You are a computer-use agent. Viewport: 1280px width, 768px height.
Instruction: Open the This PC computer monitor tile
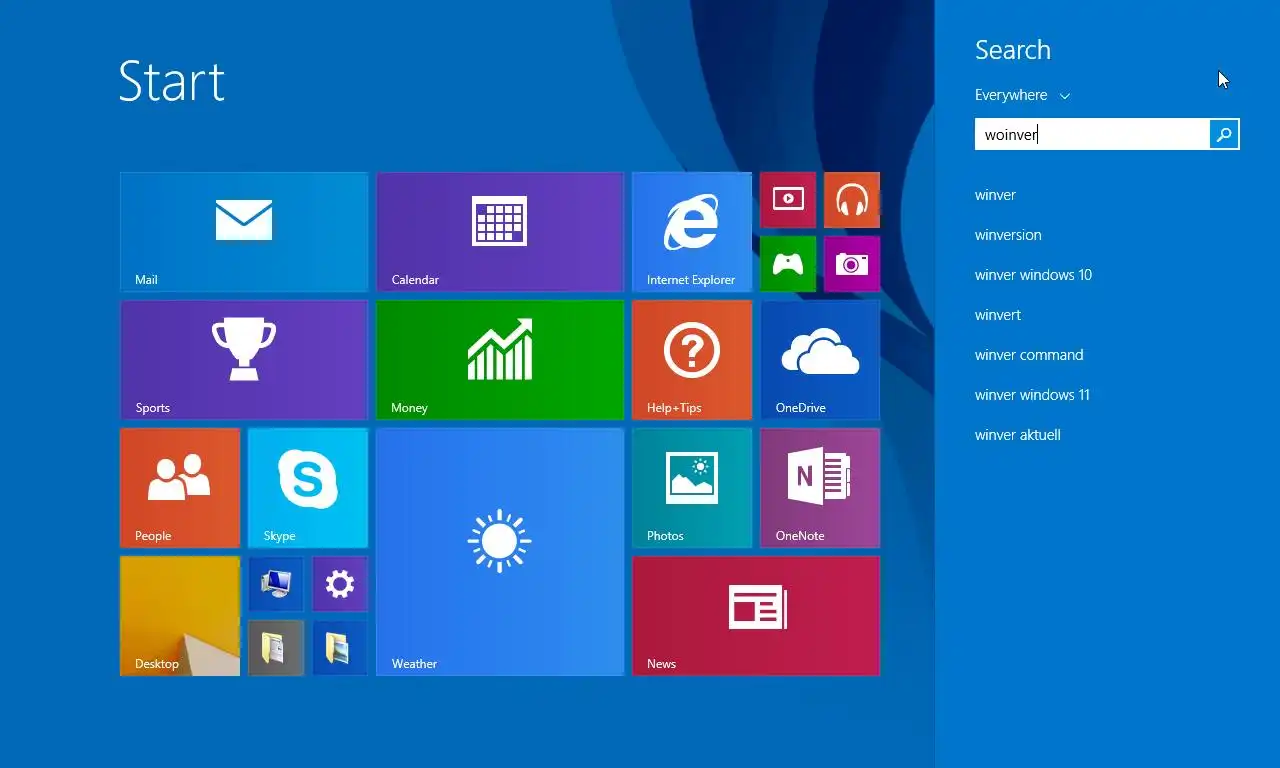276,584
